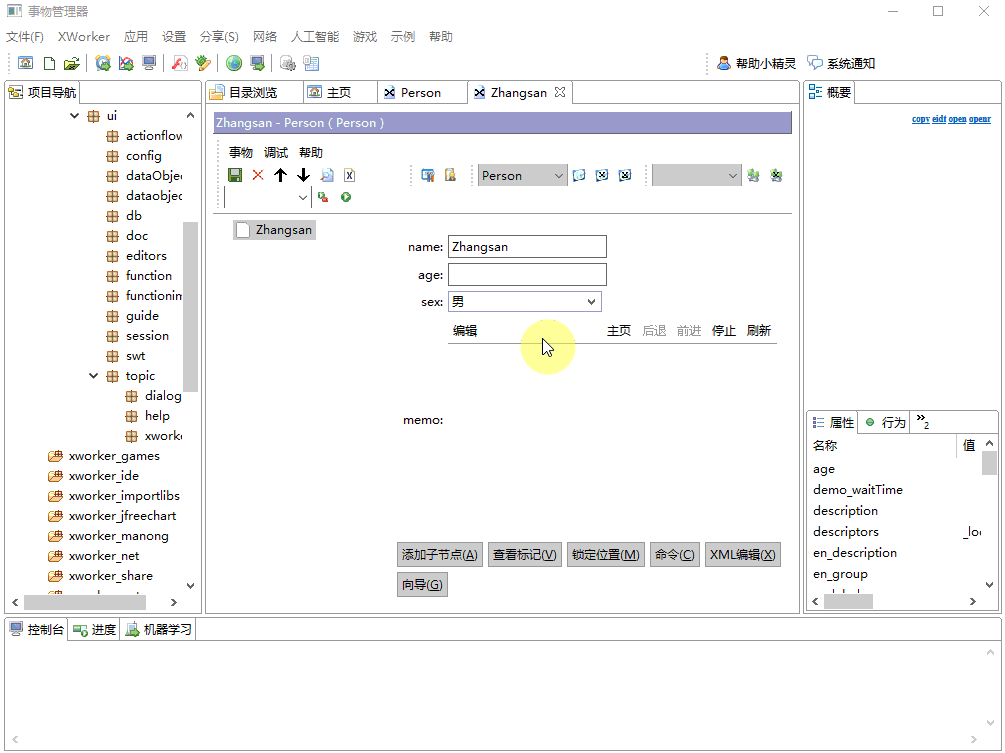Collapse the topic tree node
This screenshot has height=753, width=1005.
pos(94,376)
